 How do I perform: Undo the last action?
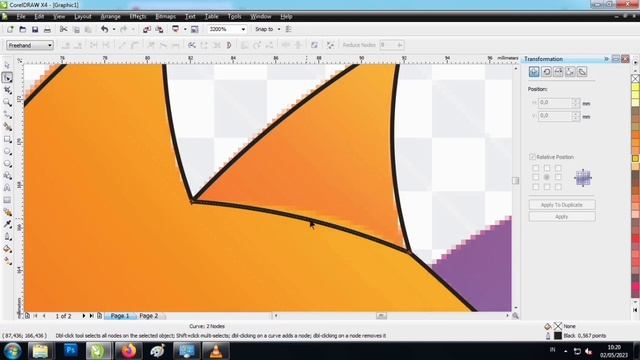coord(105,29)
